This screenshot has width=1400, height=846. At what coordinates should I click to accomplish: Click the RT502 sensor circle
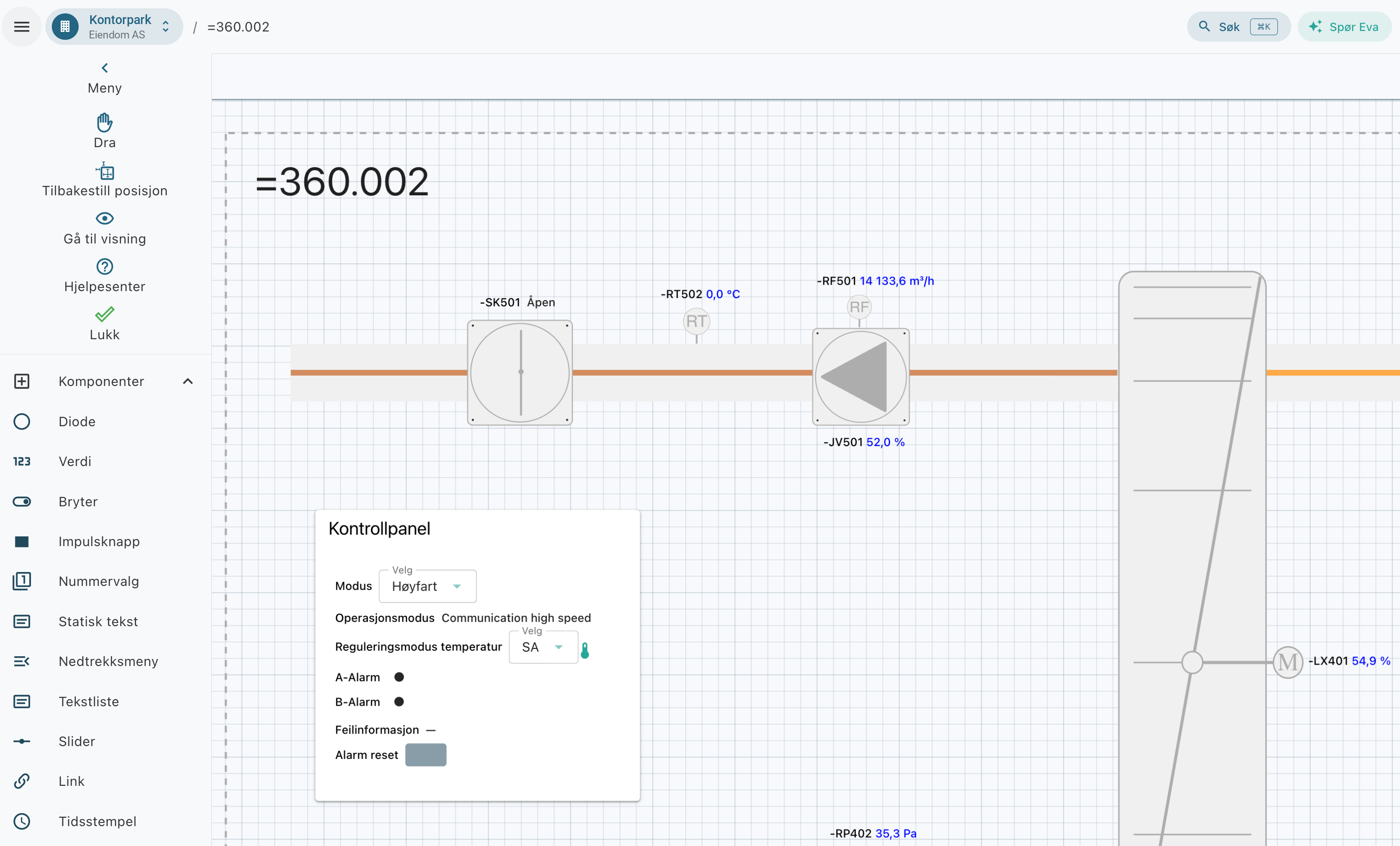pyautogui.click(x=696, y=321)
